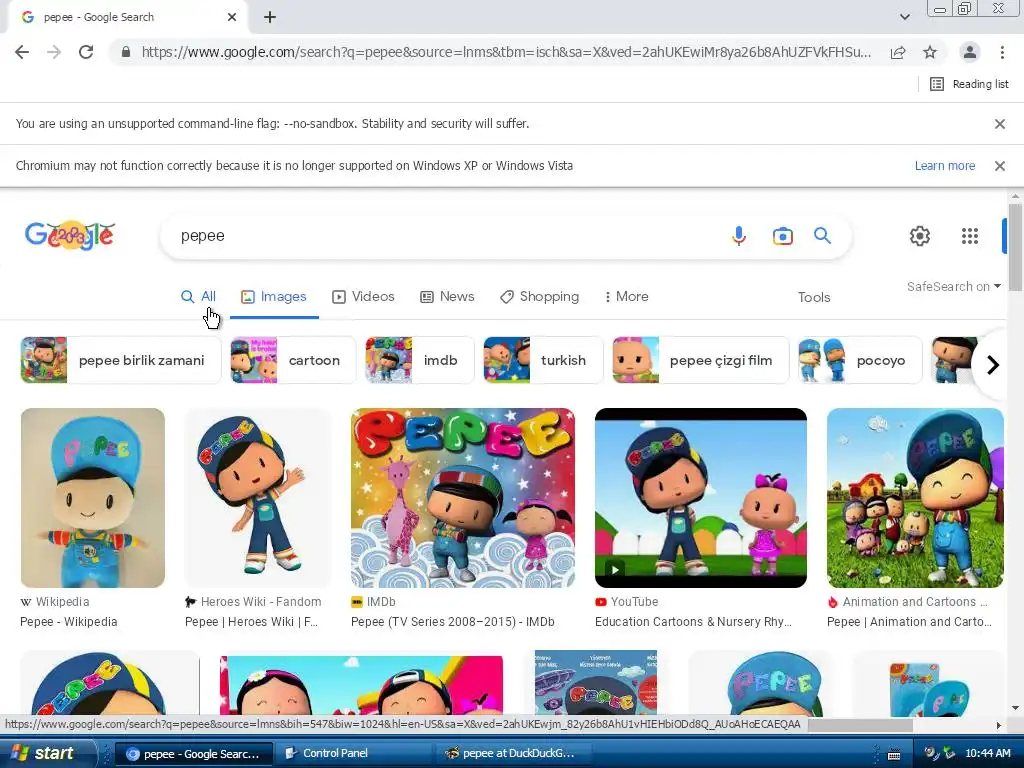Switch to the Videos tab
The image size is (1024, 768).
pyautogui.click(x=364, y=296)
